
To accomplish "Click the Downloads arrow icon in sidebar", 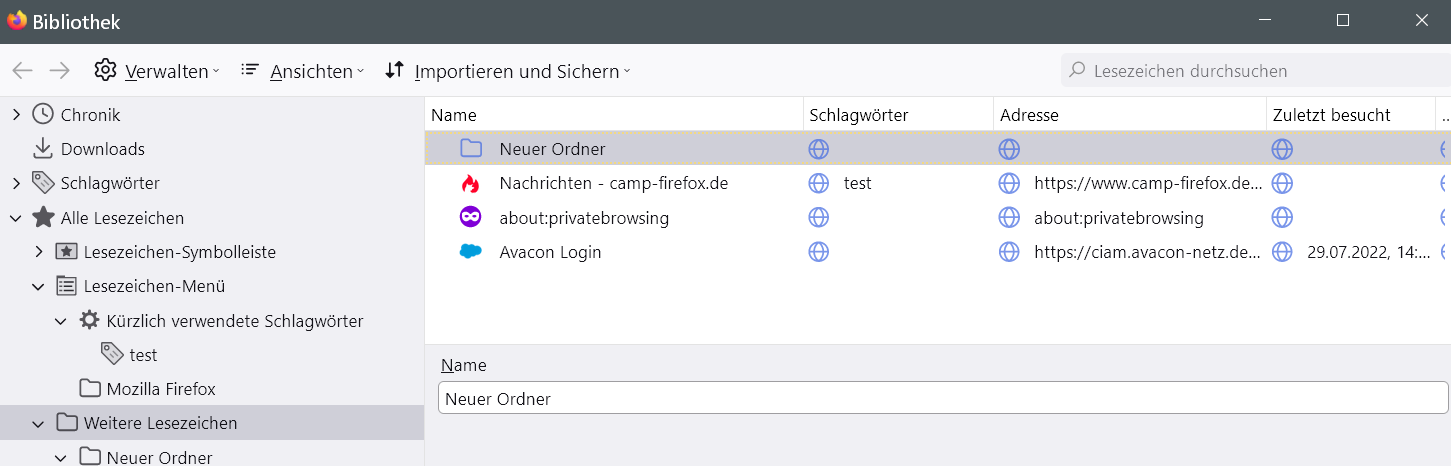I will 43,149.
